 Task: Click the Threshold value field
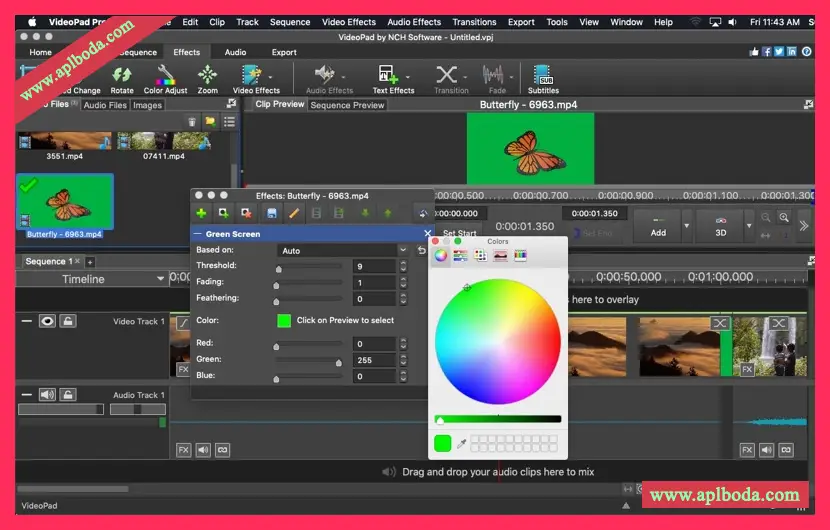pos(374,266)
